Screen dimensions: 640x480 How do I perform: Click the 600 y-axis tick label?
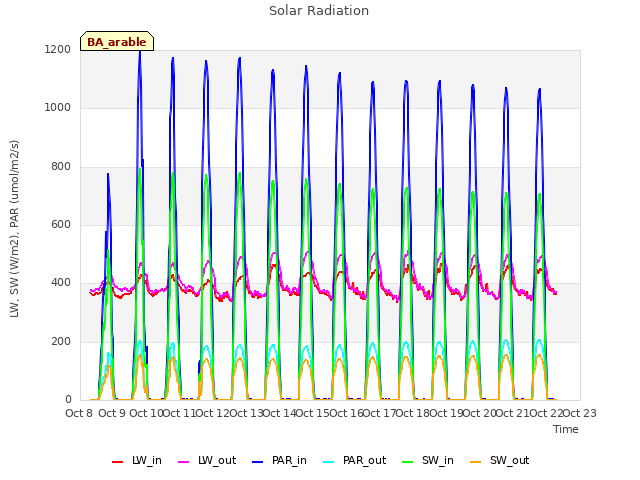(x=61, y=224)
